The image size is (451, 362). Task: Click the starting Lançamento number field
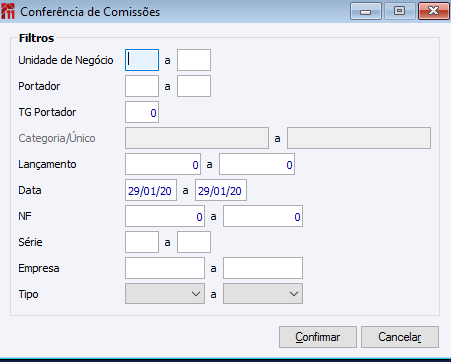tap(163, 164)
